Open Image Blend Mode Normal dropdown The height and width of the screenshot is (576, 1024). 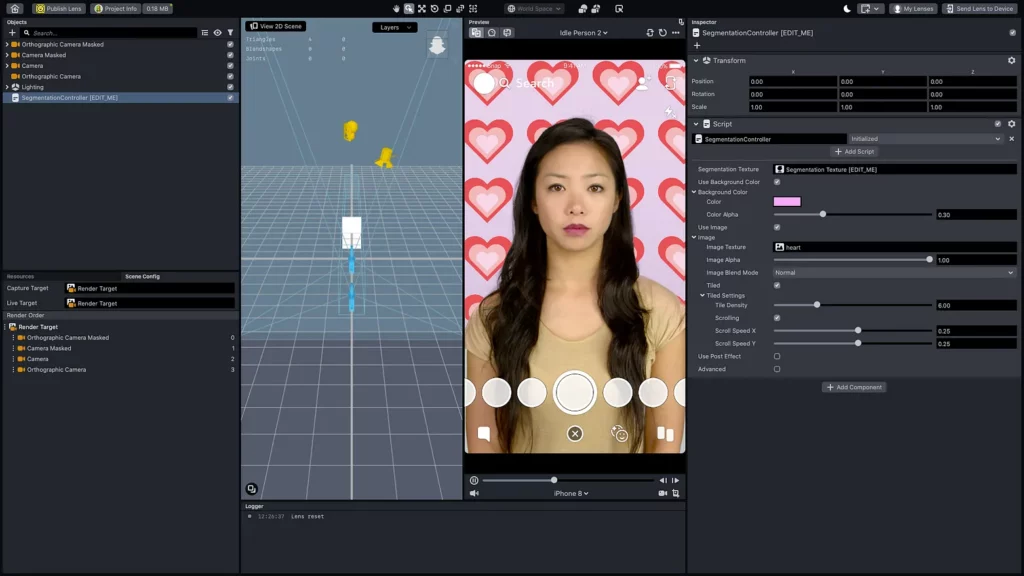894,272
